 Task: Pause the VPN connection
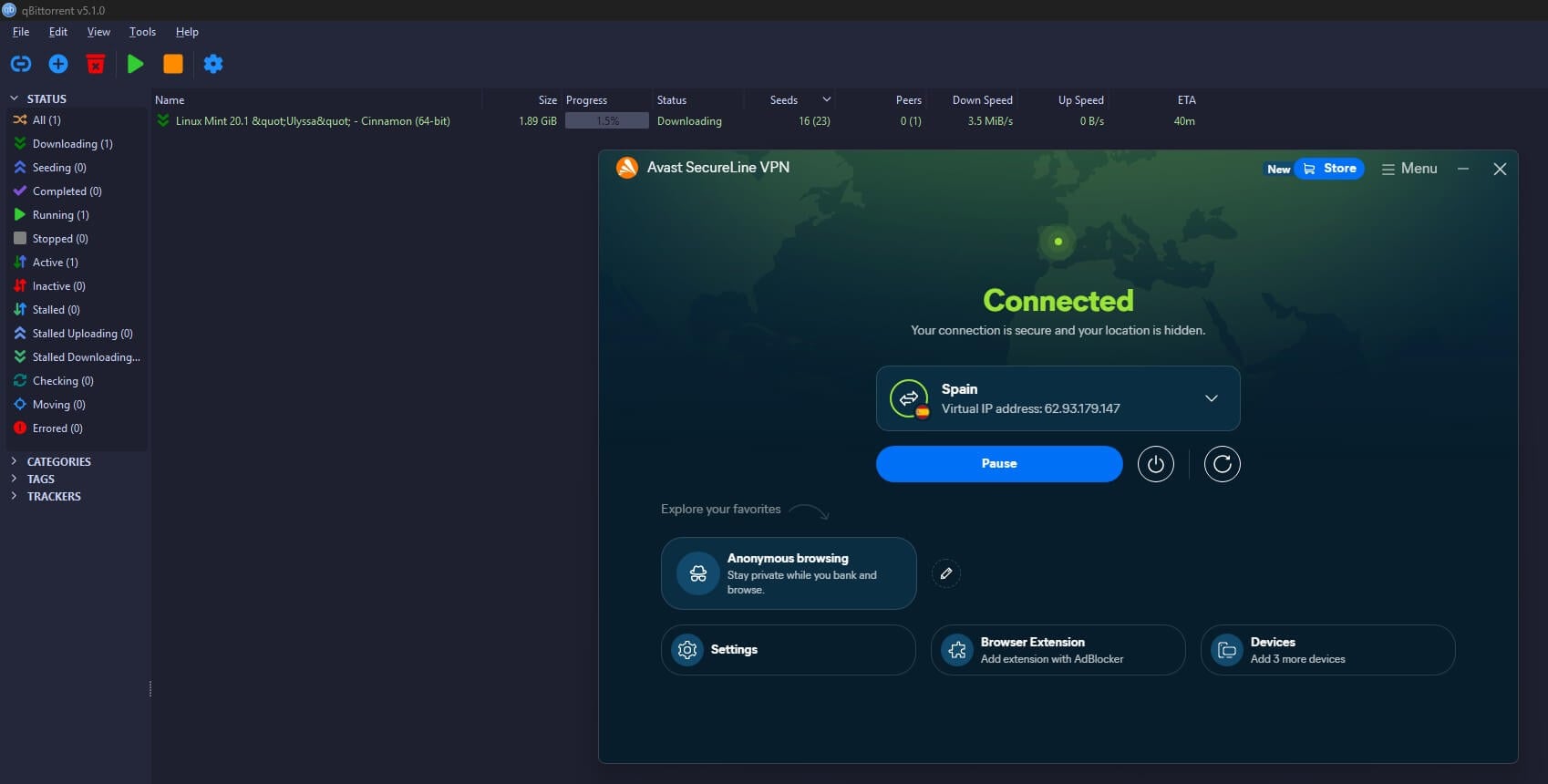point(999,464)
